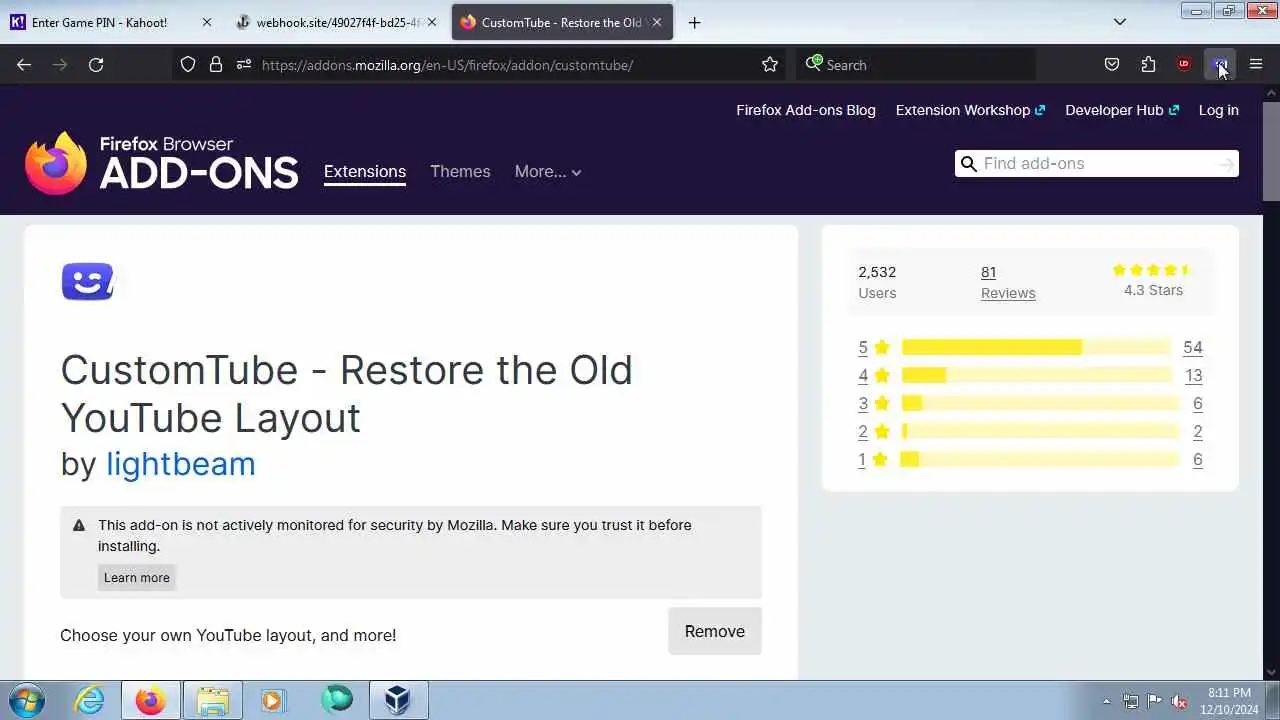
Task: Bookmark this page with the star icon
Action: 770,65
